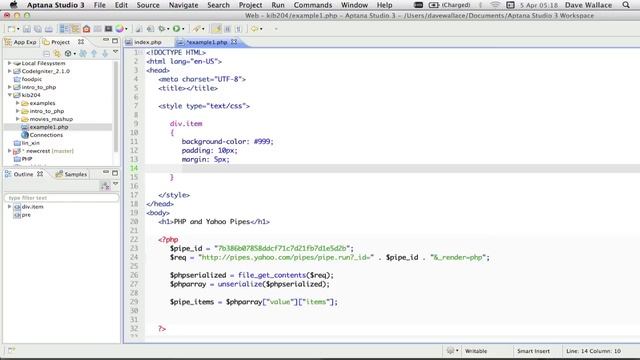The image size is (640, 360).
Task: Toggle the Sort button in Outline toolbar
Action: pos(105,186)
